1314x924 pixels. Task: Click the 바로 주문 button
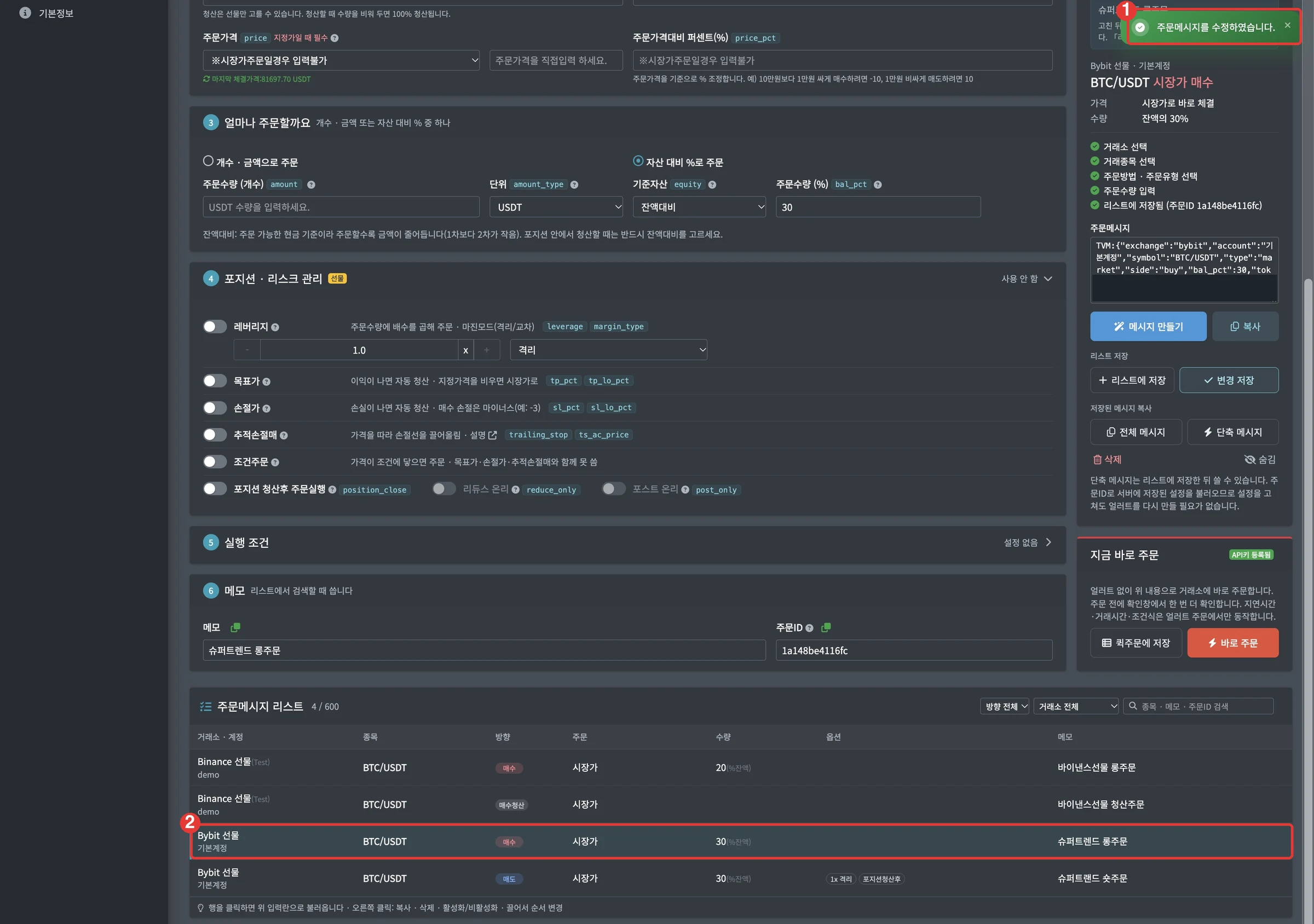click(1232, 643)
